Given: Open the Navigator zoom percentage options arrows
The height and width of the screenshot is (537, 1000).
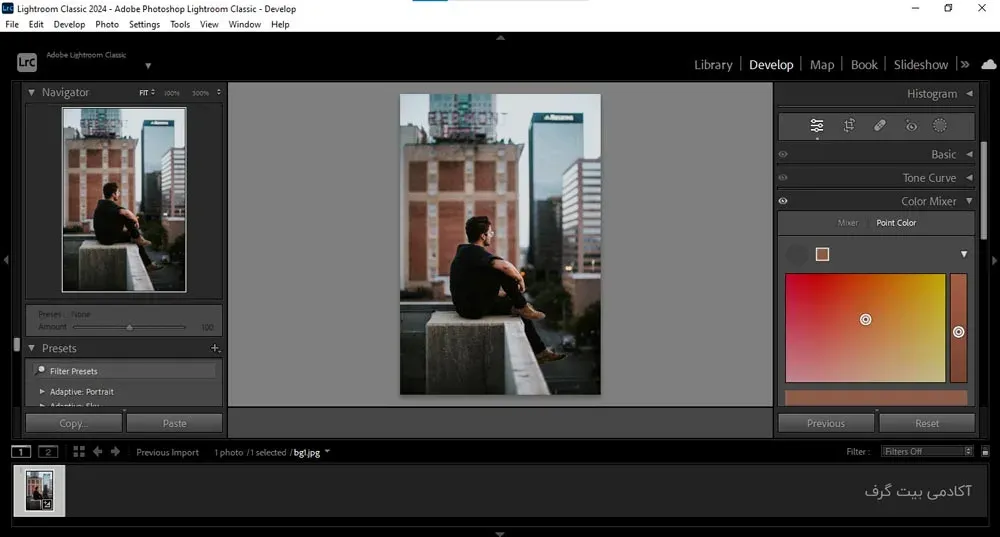Looking at the screenshot, I should [219, 92].
